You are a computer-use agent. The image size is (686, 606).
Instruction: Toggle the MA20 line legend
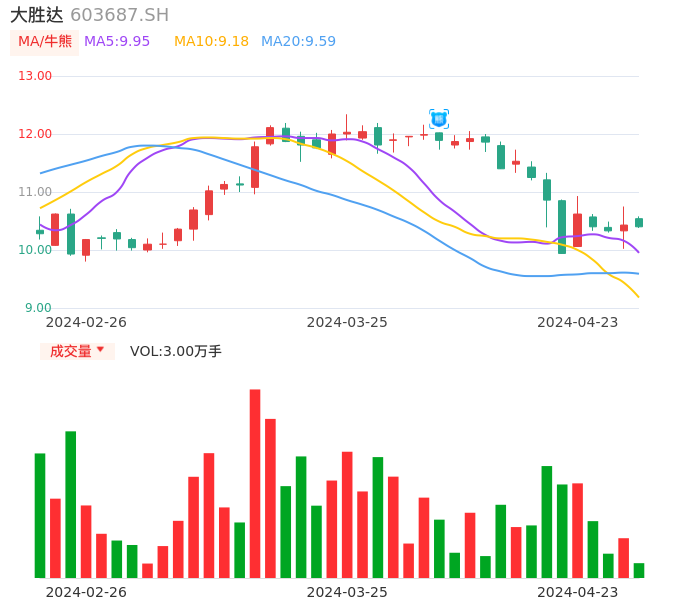pos(298,42)
